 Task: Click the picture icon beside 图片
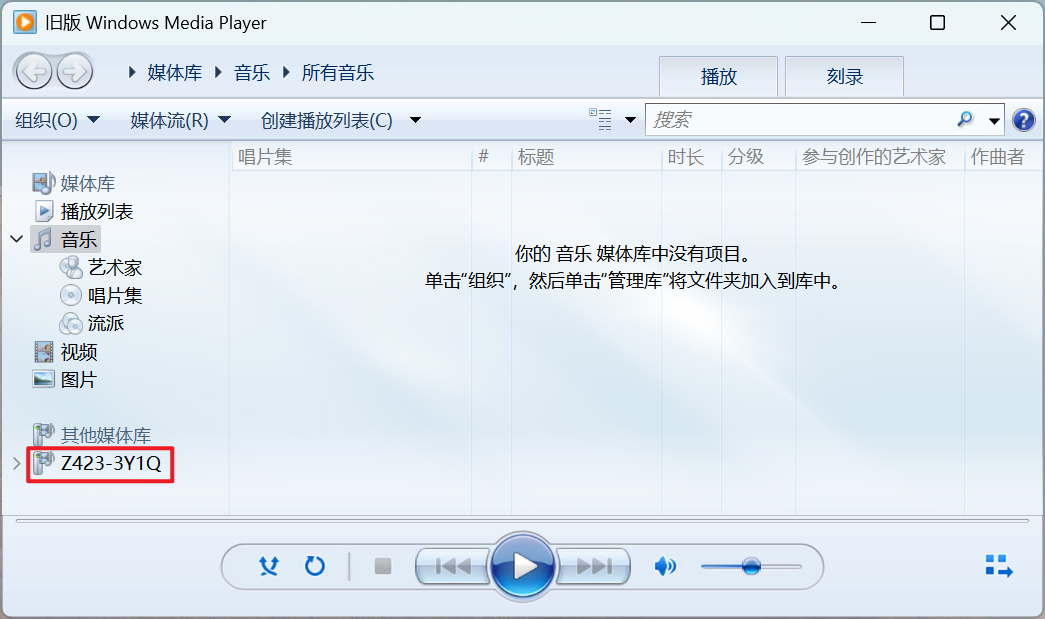[43, 379]
